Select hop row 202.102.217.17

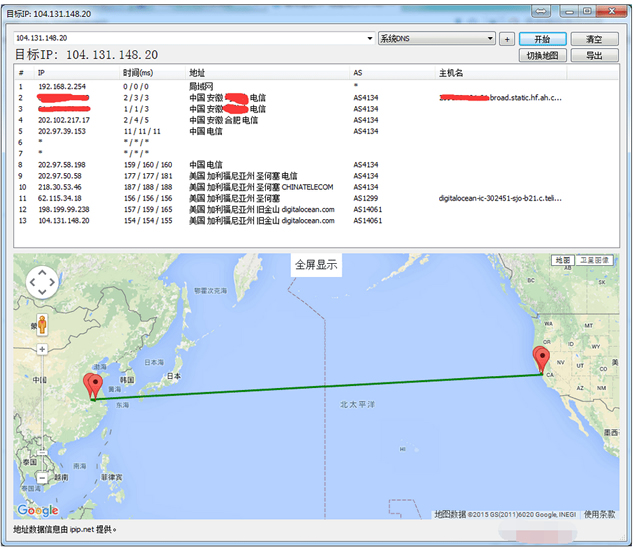pyautogui.click(x=316, y=120)
